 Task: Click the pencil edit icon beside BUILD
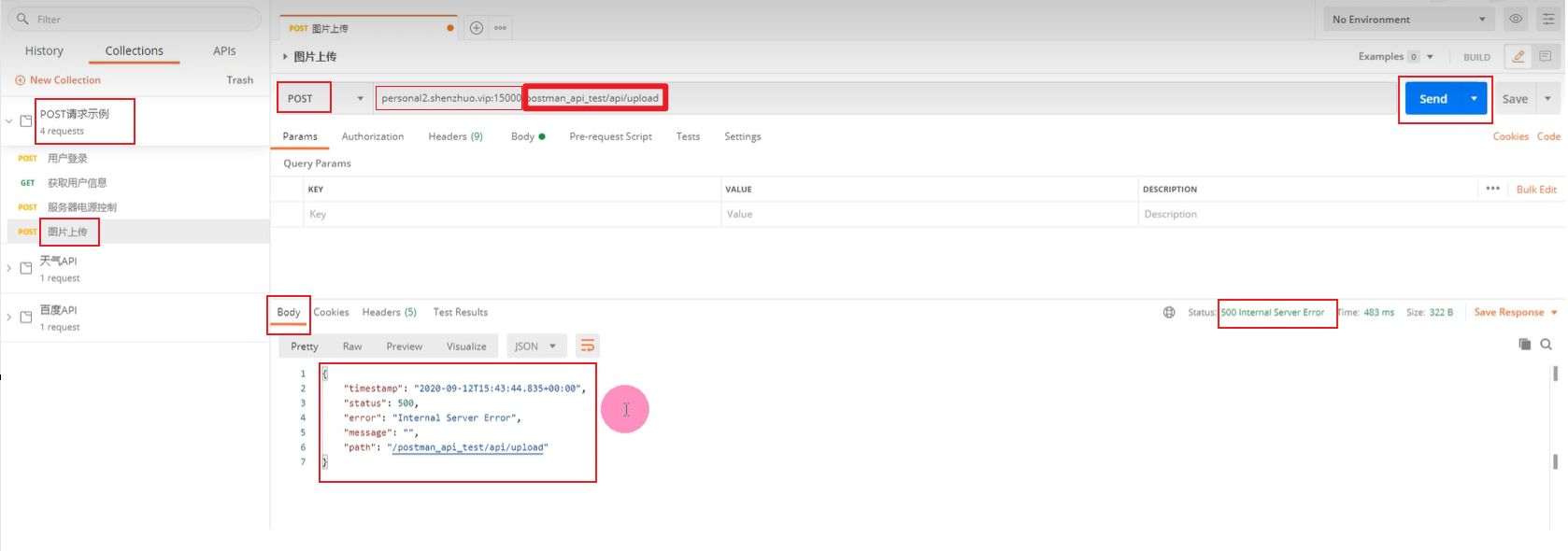click(x=1518, y=57)
